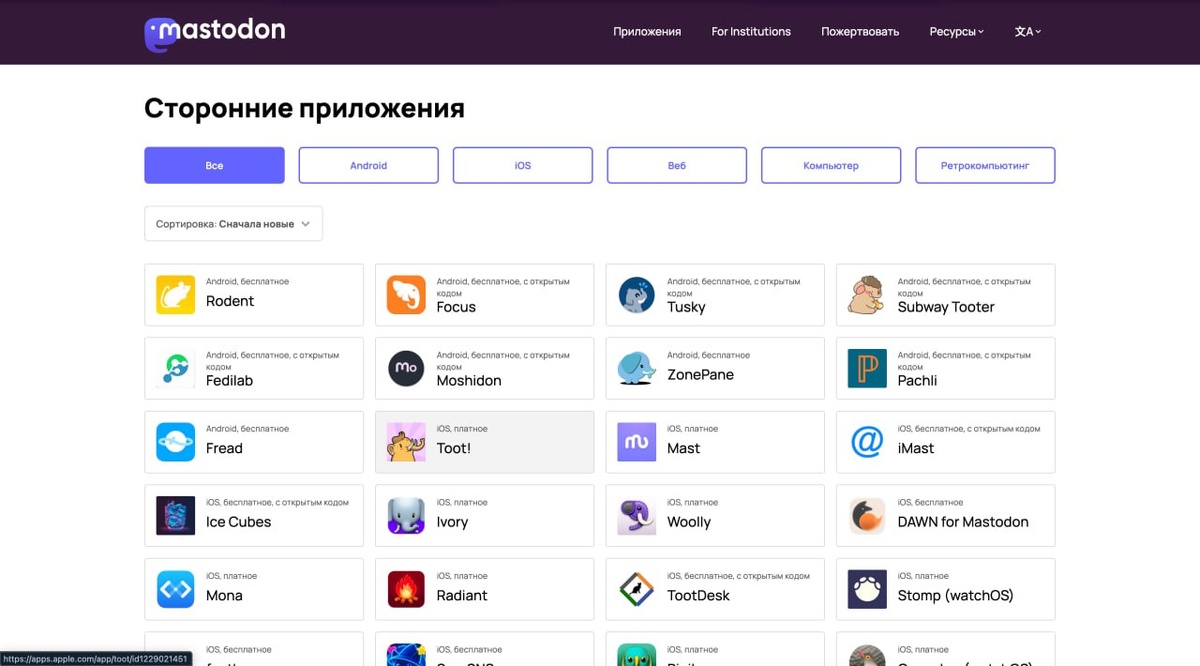
Task: Click the iMast app name
Action: [x=915, y=448]
